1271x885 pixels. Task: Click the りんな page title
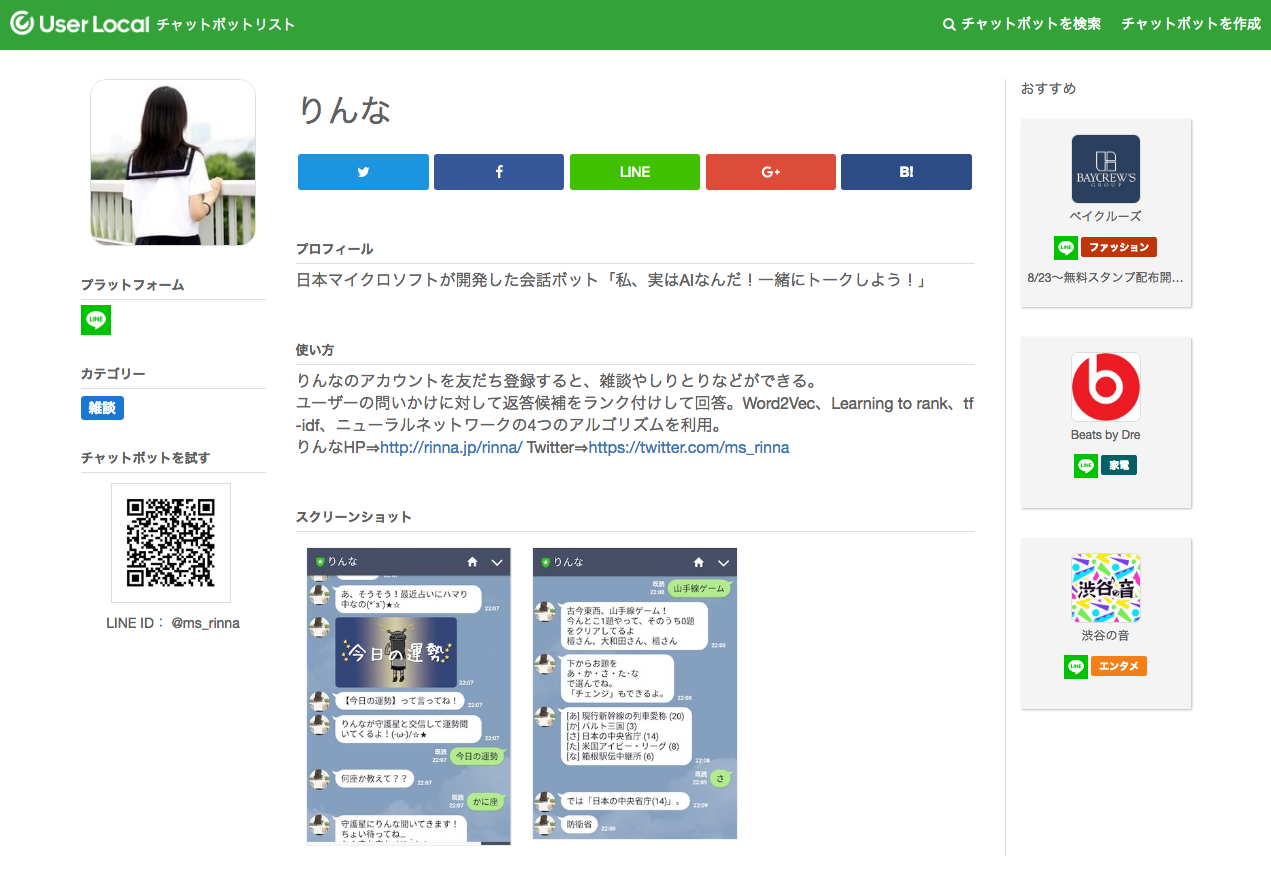point(344,110)
